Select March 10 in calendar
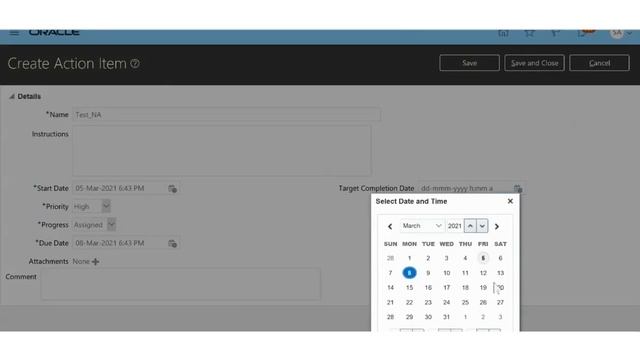The image size is (640, 360). click(x=447, y=273)
